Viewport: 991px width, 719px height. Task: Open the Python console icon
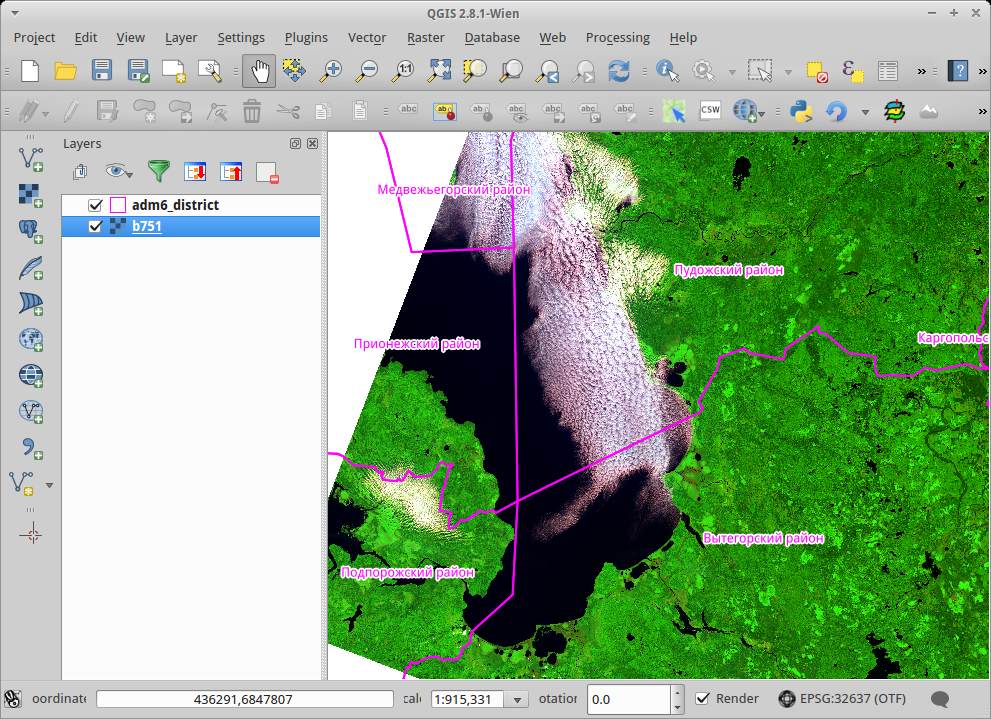click(x=800, y=110)
